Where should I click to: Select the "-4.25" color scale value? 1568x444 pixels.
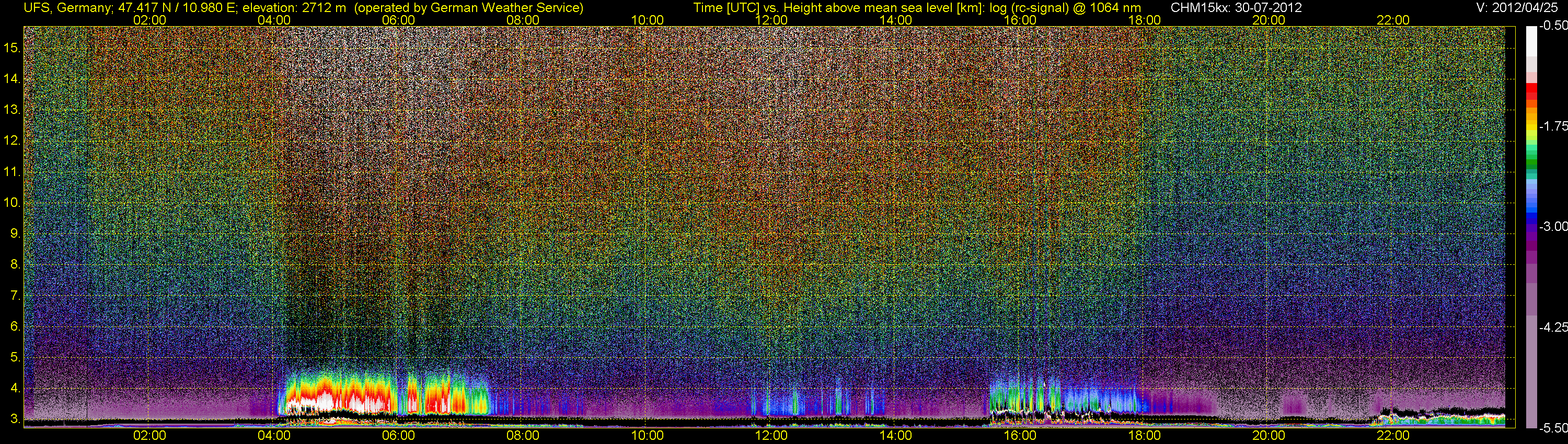click(x=1553, y=327)
